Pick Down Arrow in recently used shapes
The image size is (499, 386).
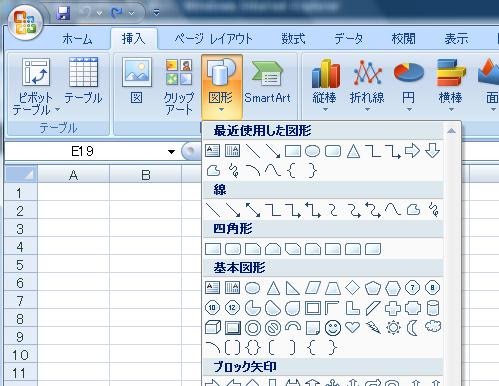pos(432,151)
